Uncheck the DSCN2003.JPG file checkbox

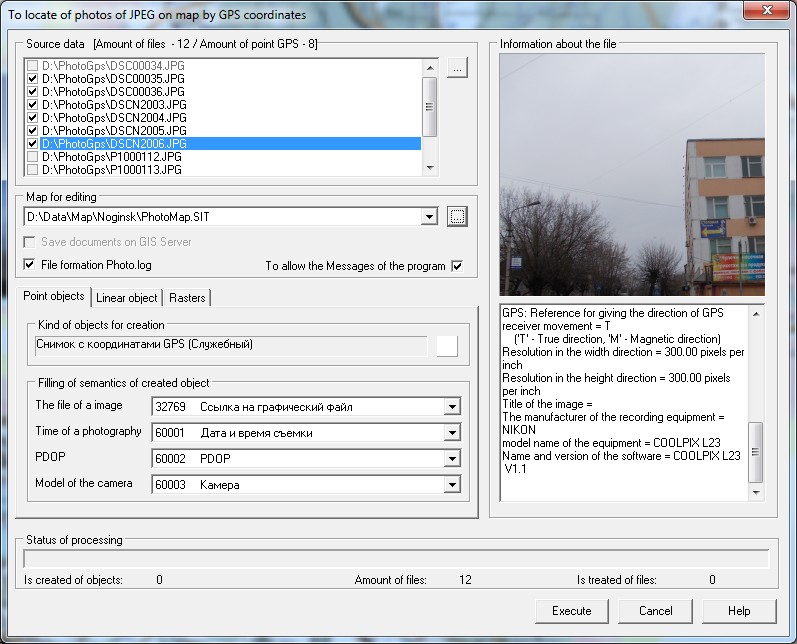click(x=32, y=105)
